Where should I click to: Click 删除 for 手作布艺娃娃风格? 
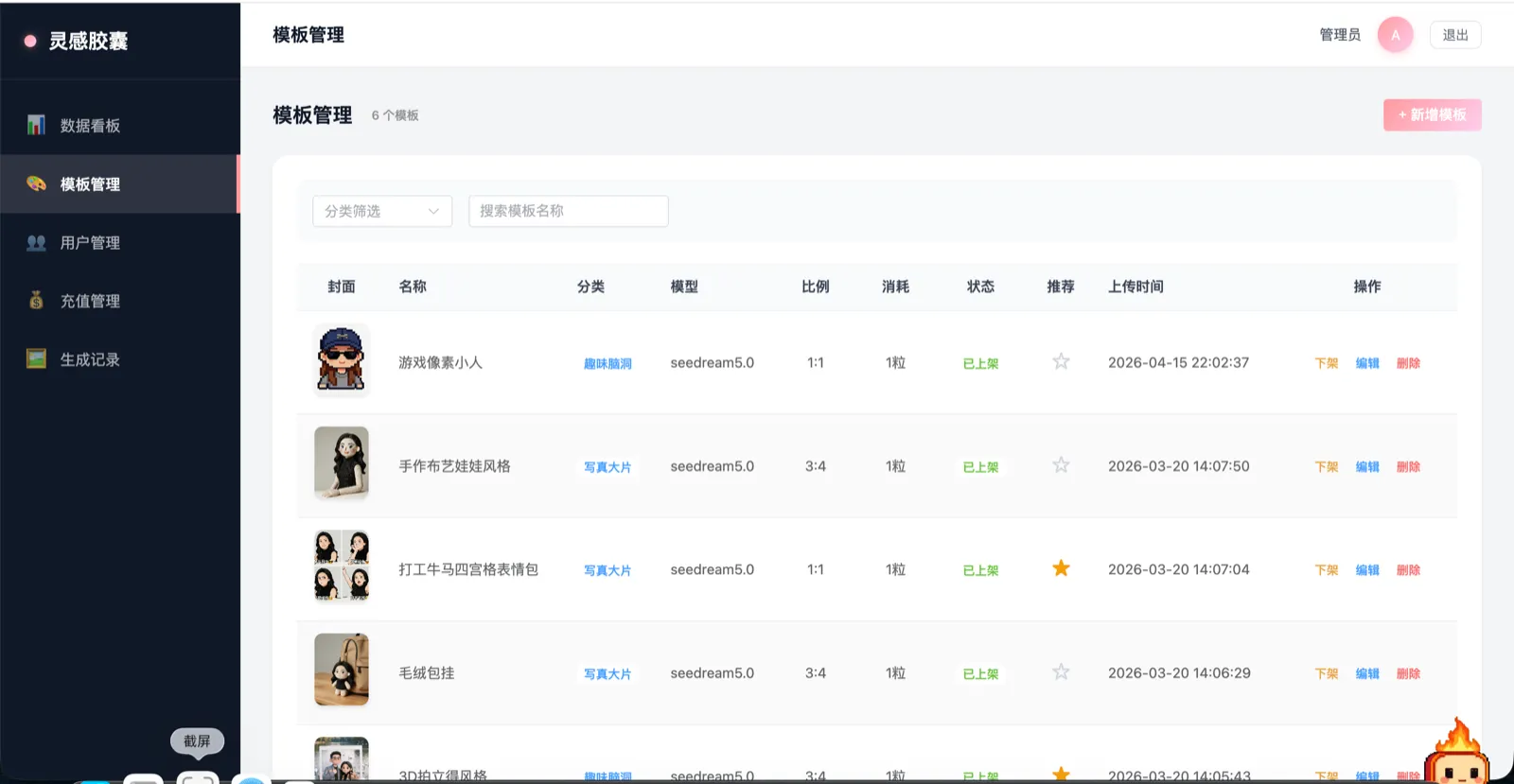(x=1408, y=467)
